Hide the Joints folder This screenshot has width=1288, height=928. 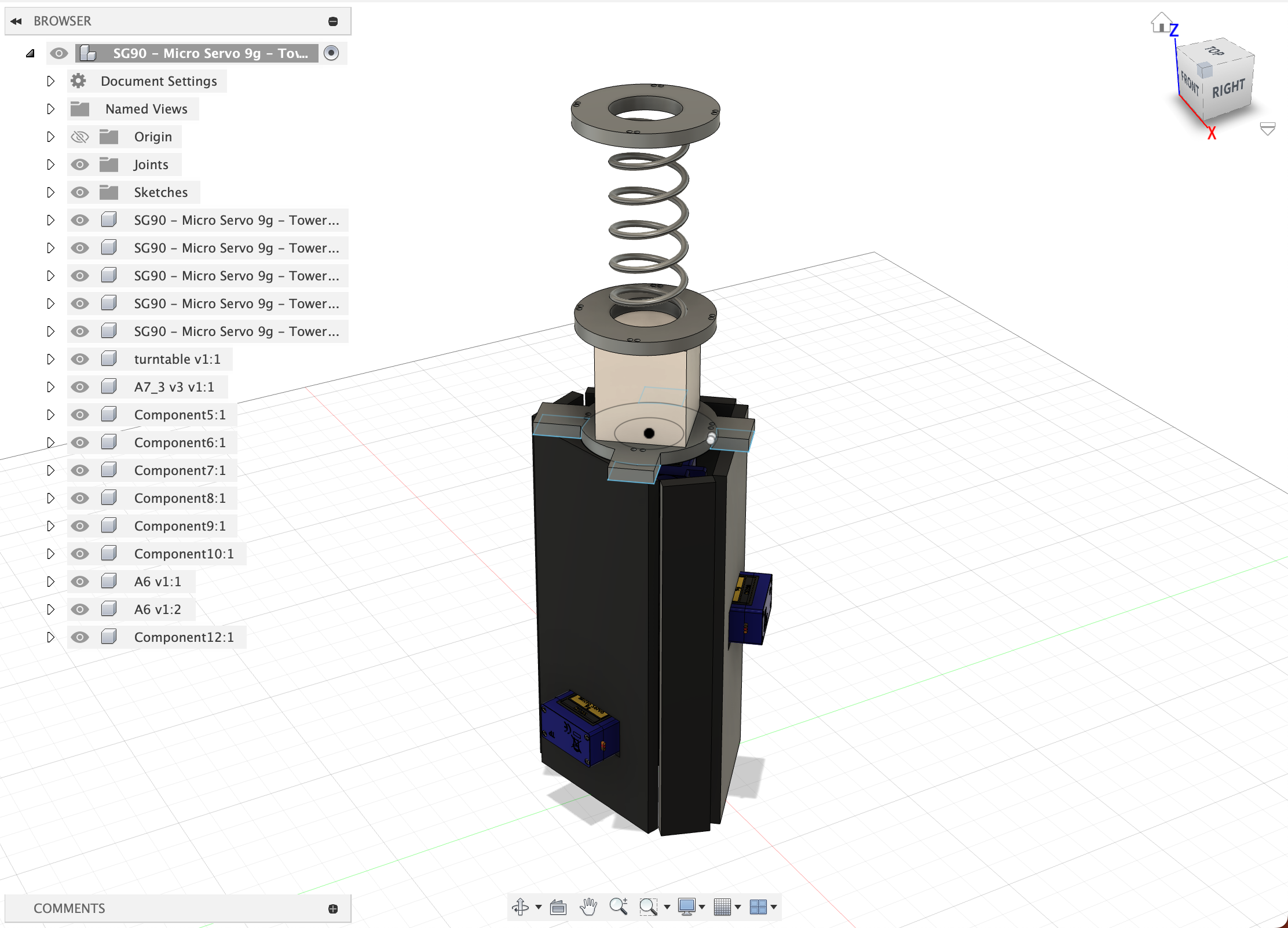tap(79, 165)
